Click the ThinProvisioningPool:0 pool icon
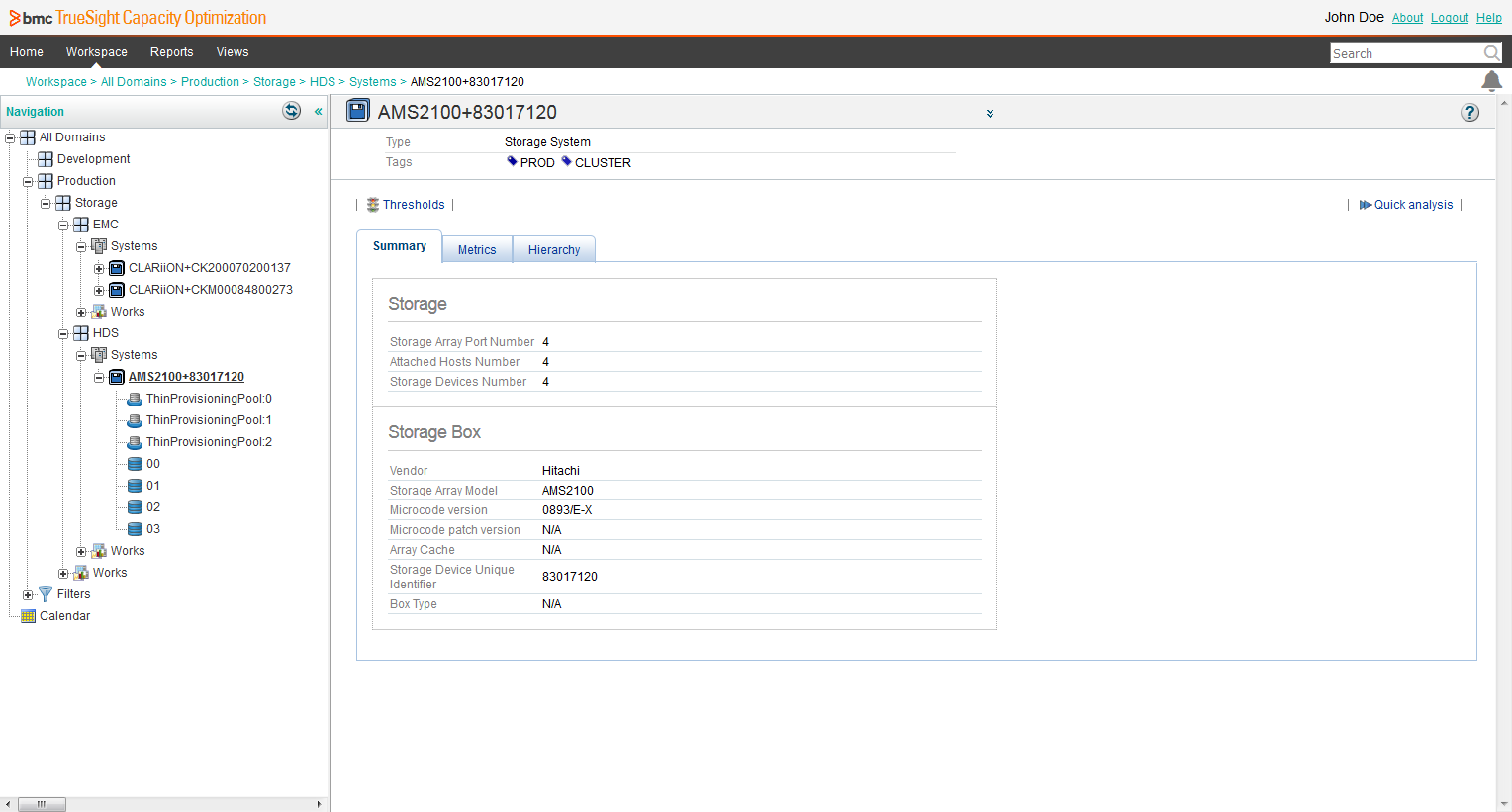1512x812 pixels. (x=135, y=399)
